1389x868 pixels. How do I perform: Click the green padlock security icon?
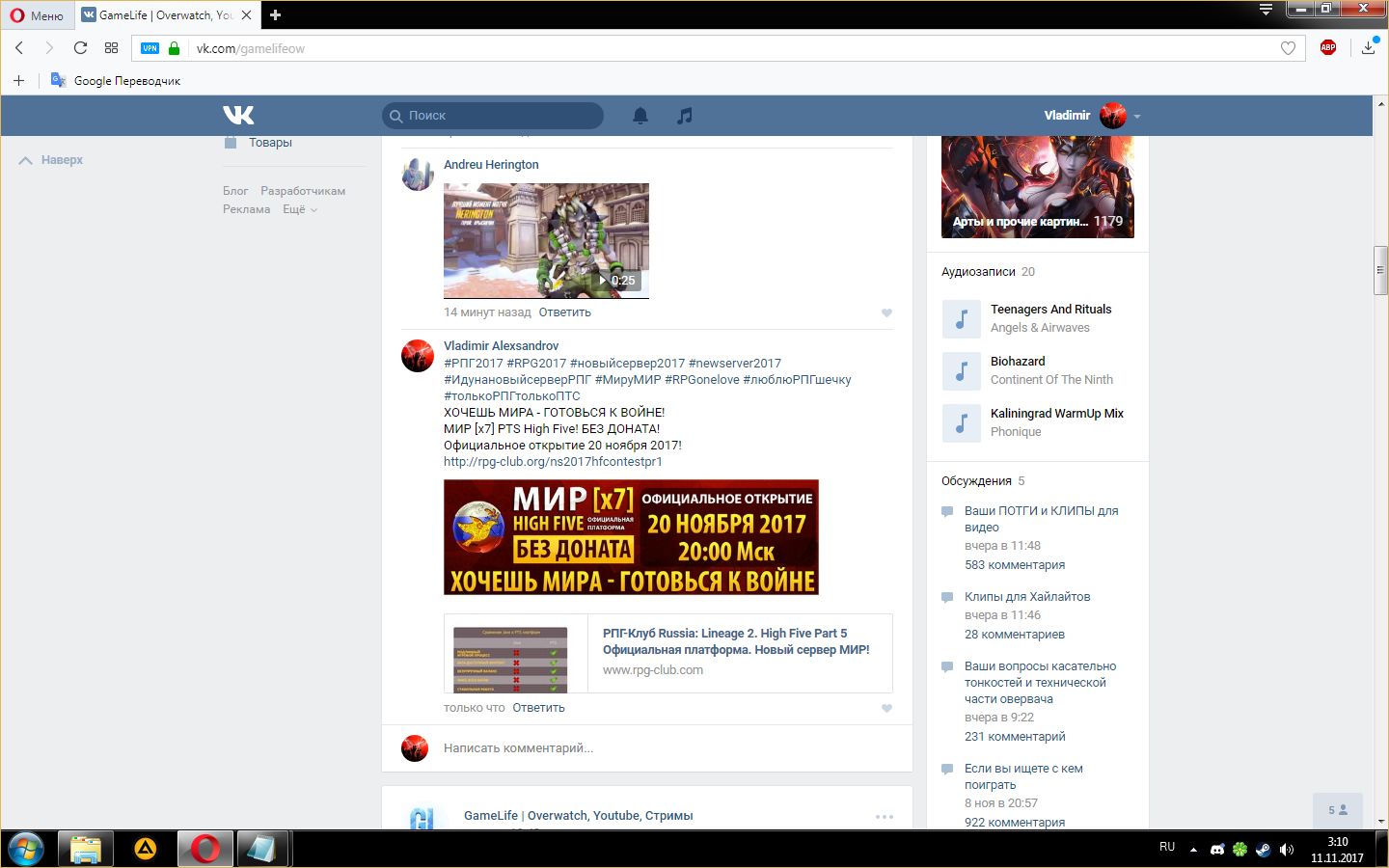174,48
